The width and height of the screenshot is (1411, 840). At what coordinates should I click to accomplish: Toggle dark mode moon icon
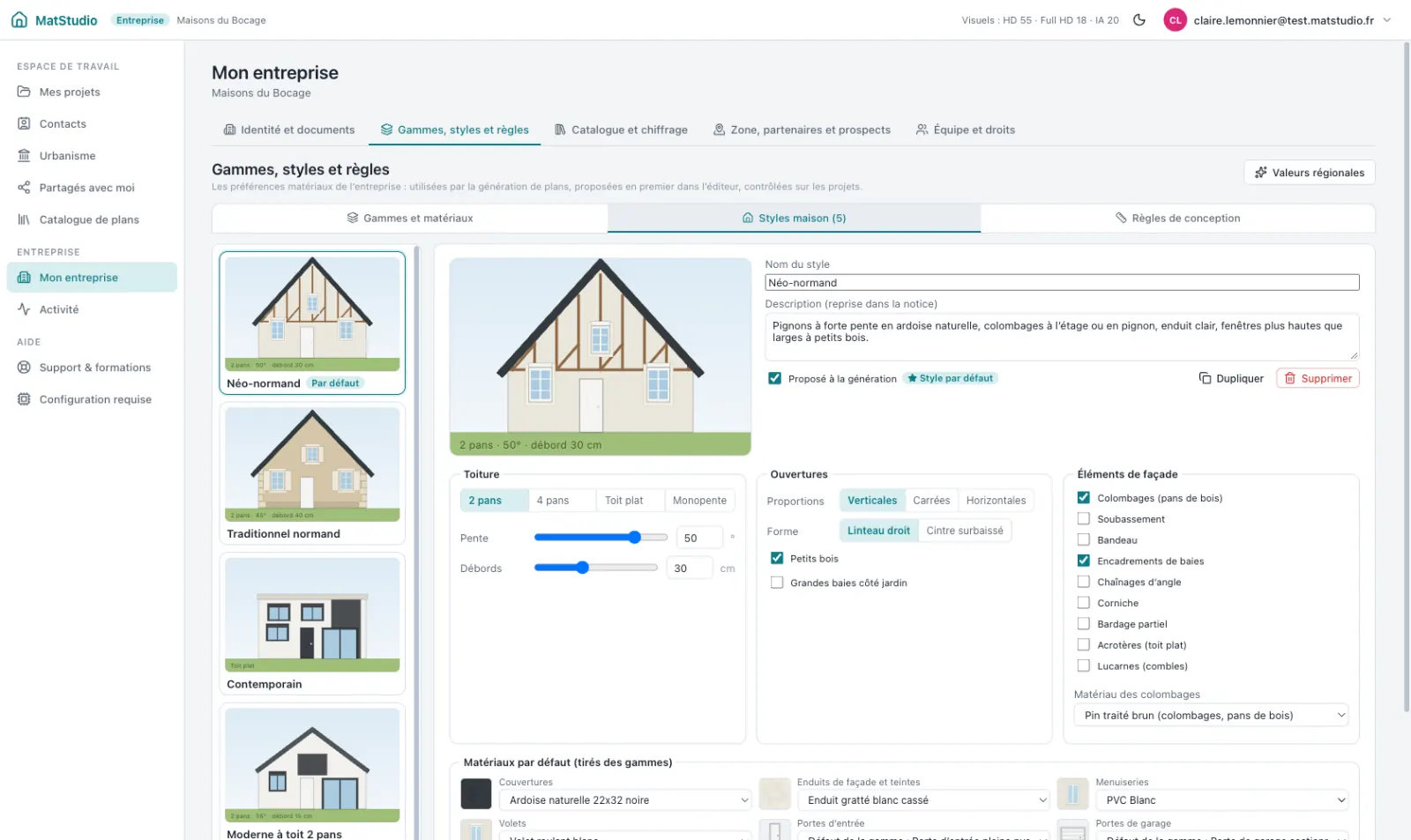pos(1139,19)
